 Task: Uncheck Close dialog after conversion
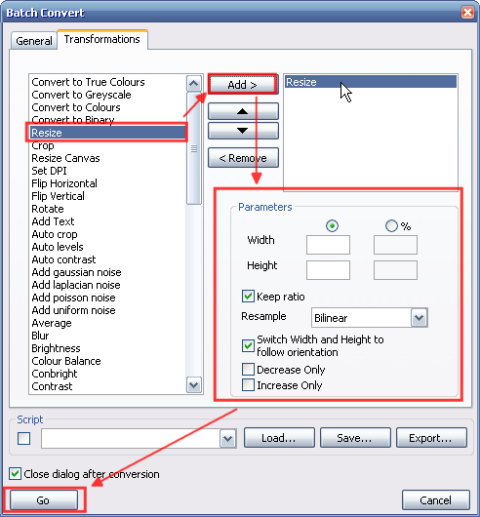[15, 474]
